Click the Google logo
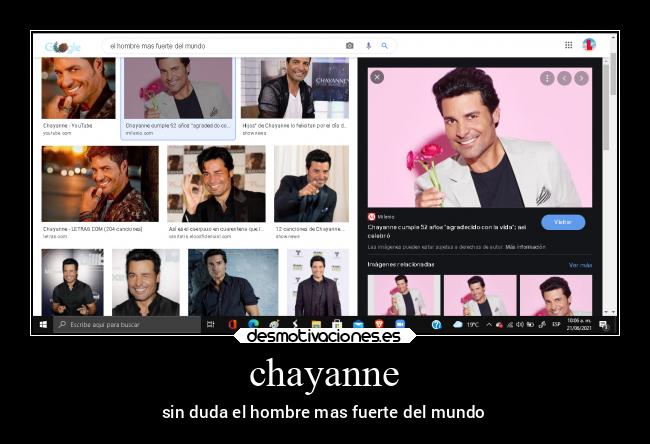Viewport: 650px width, 444px height. coord(63,47)
